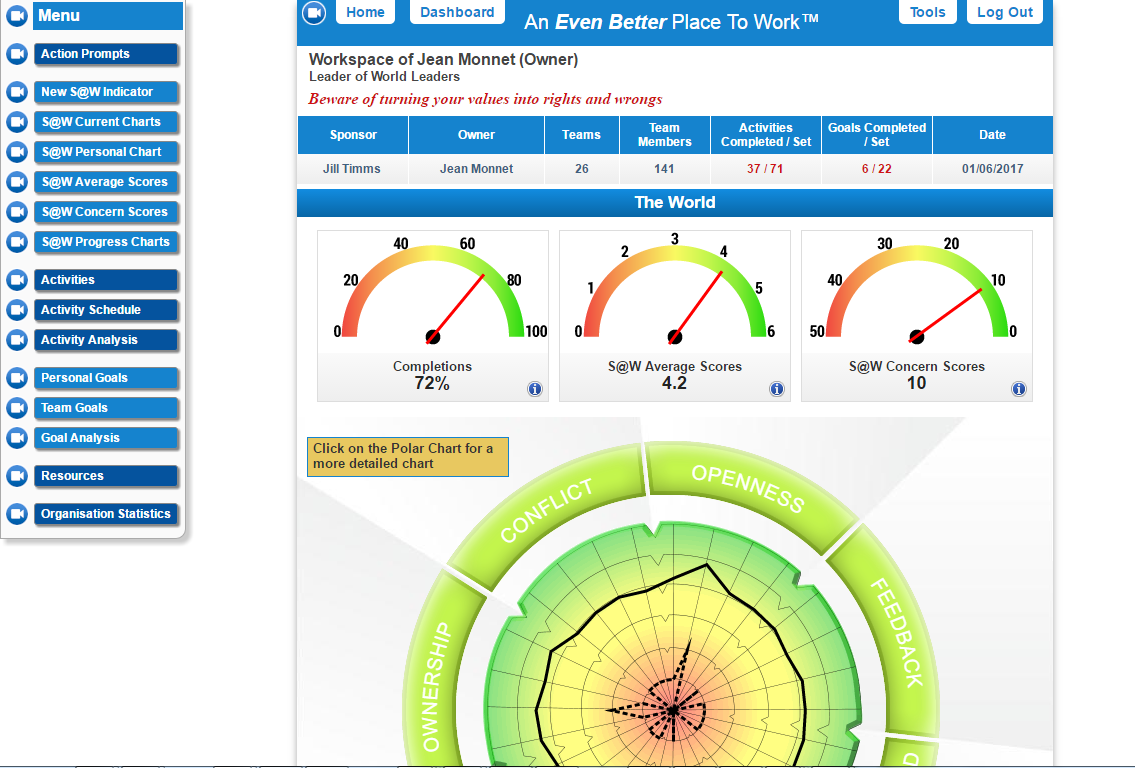The width and height of the screenshot is (1135, 768).
Task: Show S@W Average Scores page
Action: pos(106,182)
